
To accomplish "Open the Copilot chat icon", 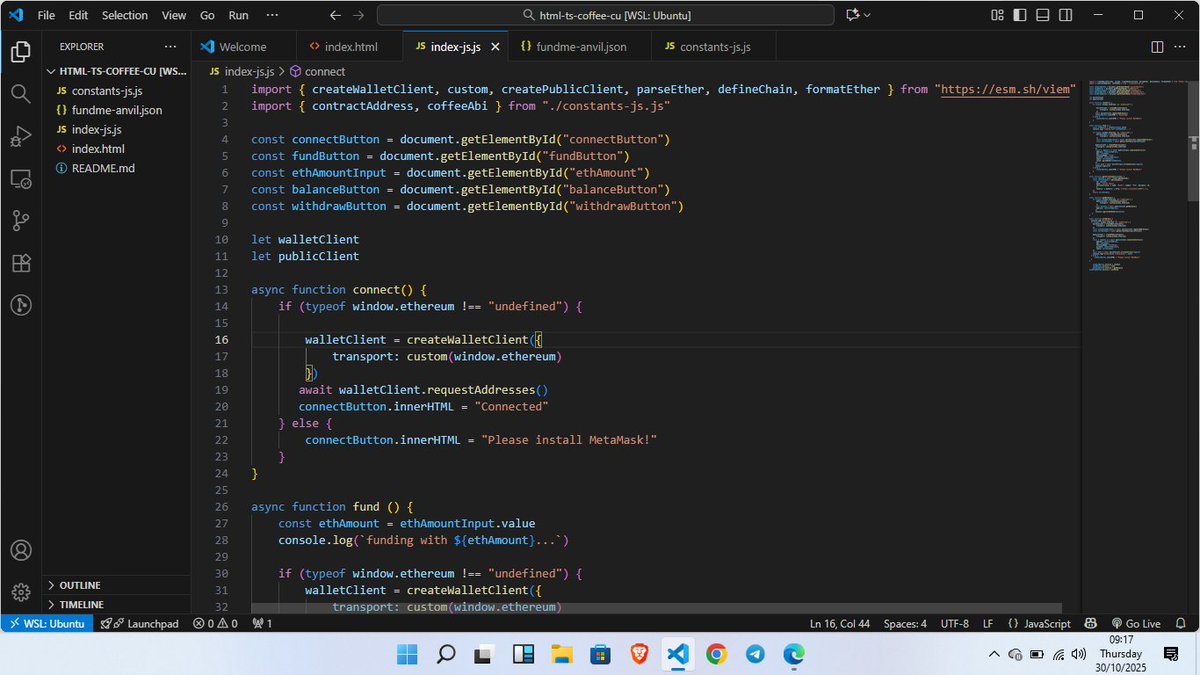I will coord(853,15).
